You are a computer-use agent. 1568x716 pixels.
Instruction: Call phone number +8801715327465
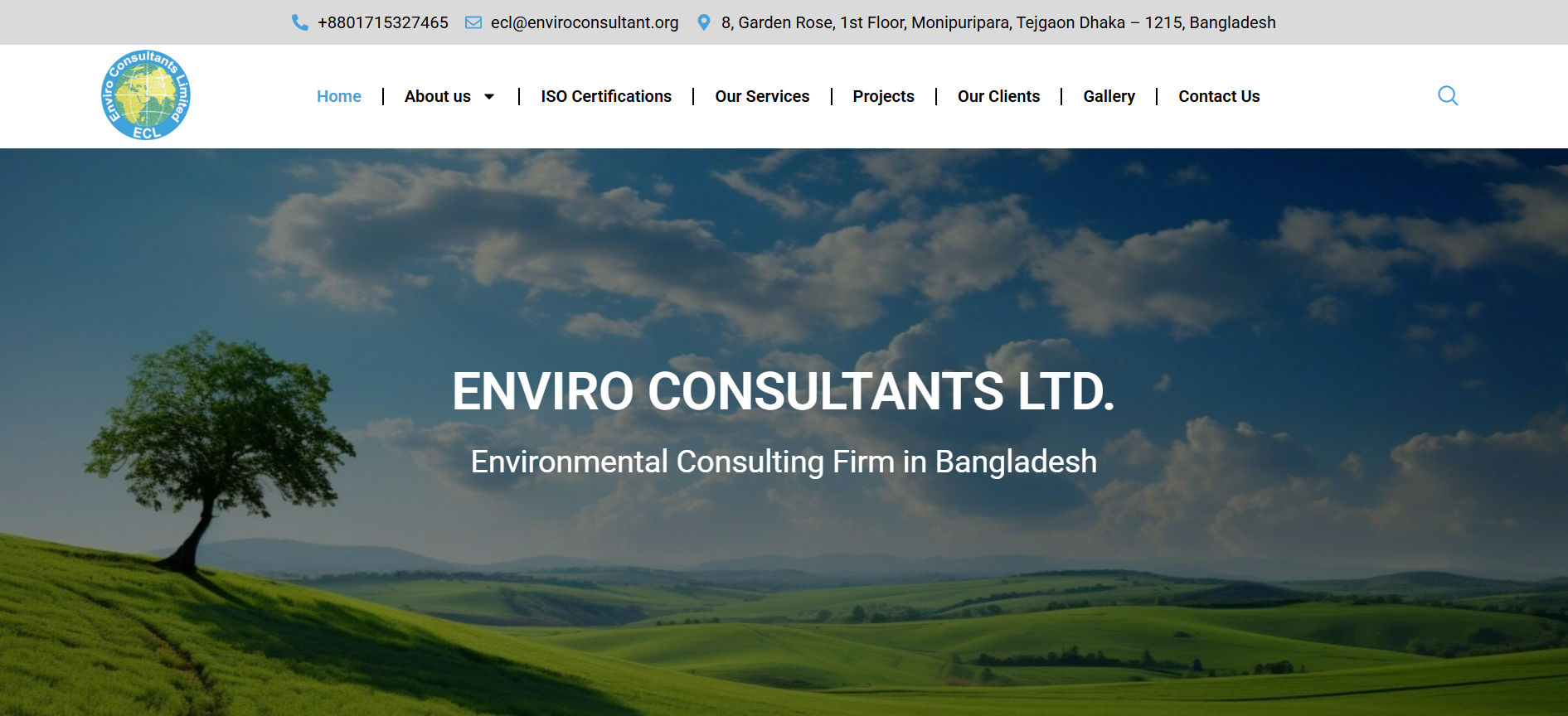[x=383, y=22]
